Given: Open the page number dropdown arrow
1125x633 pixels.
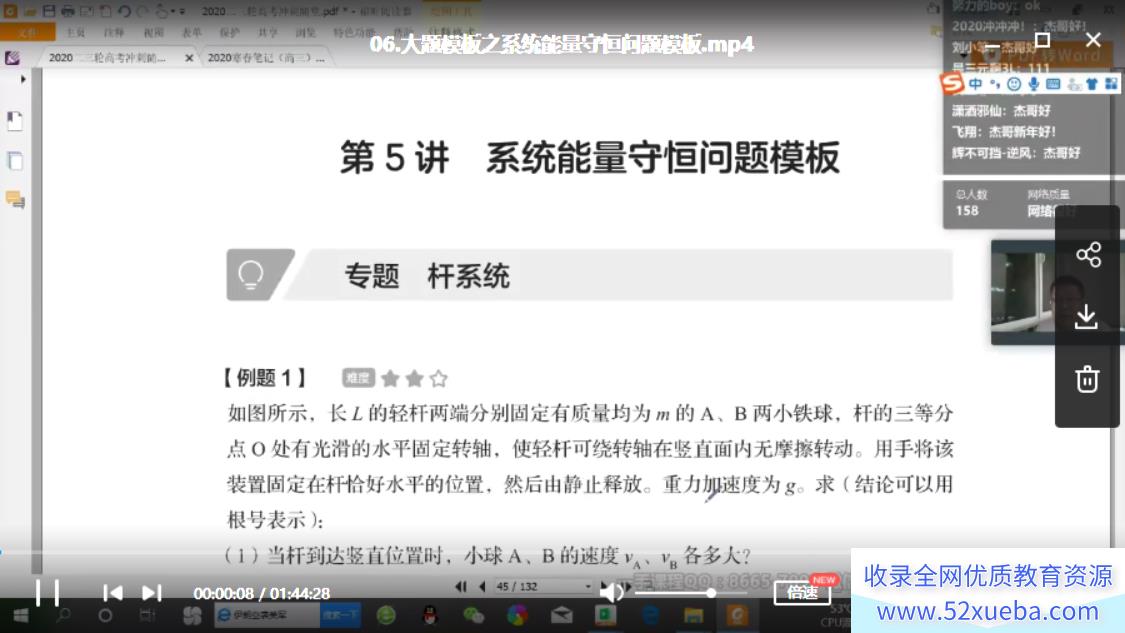Looking at the screenshot, I should 588,586.
